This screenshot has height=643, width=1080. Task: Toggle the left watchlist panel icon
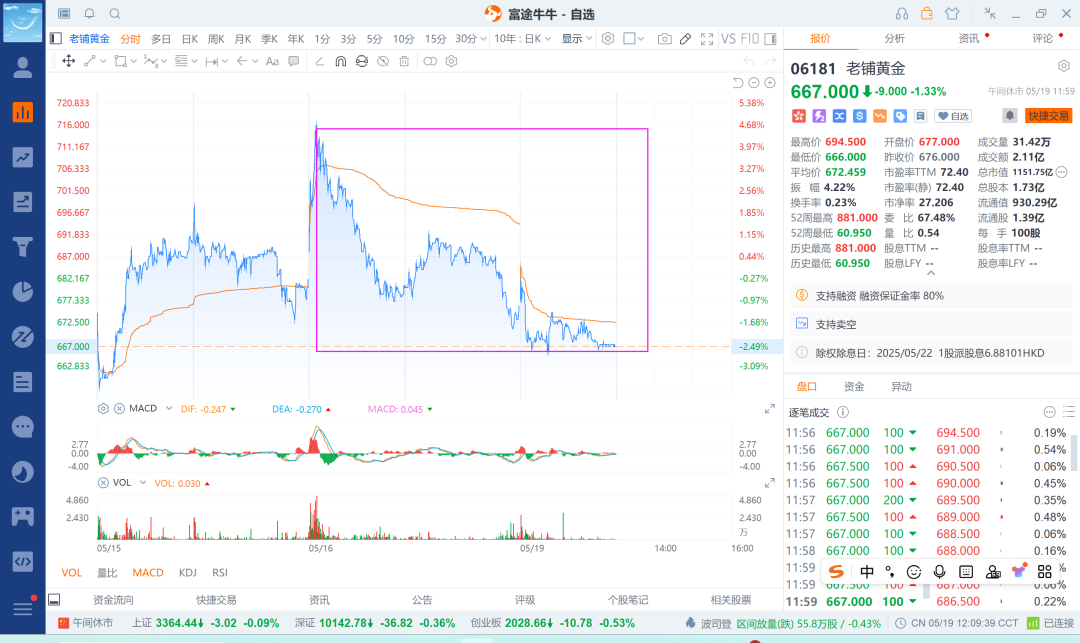[56, 39]
